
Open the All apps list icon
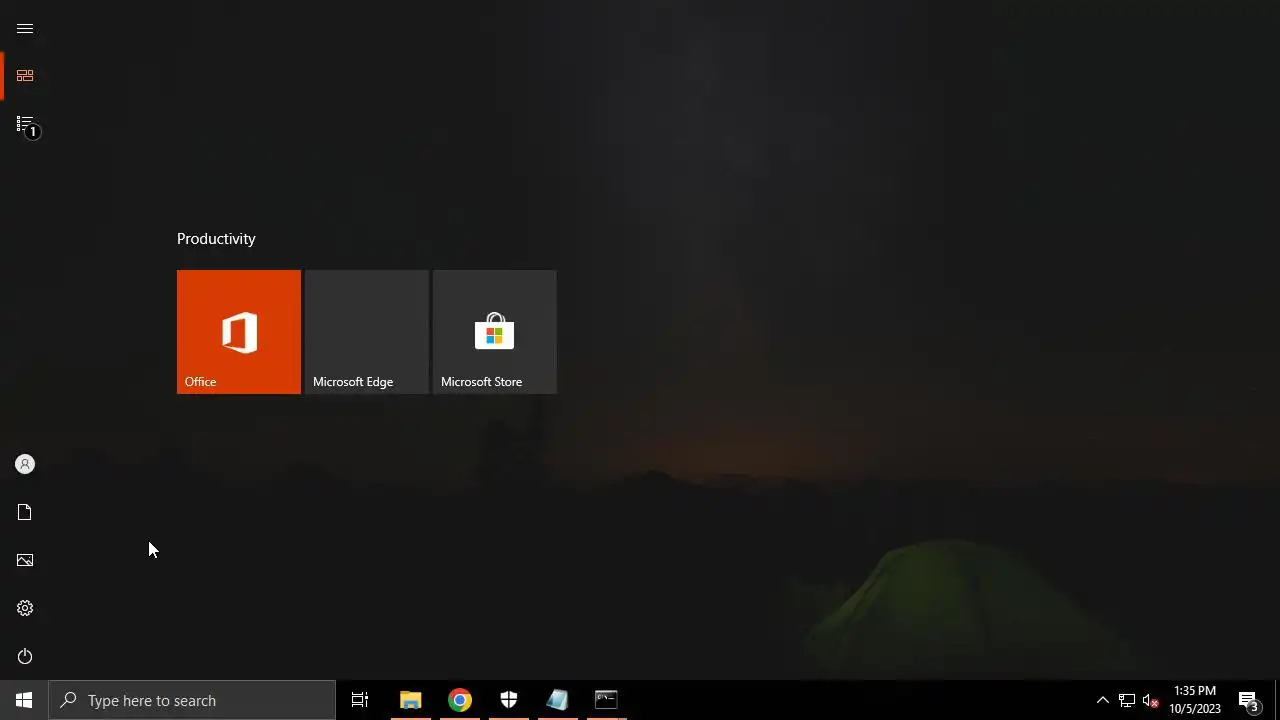(x=25, y=124)
